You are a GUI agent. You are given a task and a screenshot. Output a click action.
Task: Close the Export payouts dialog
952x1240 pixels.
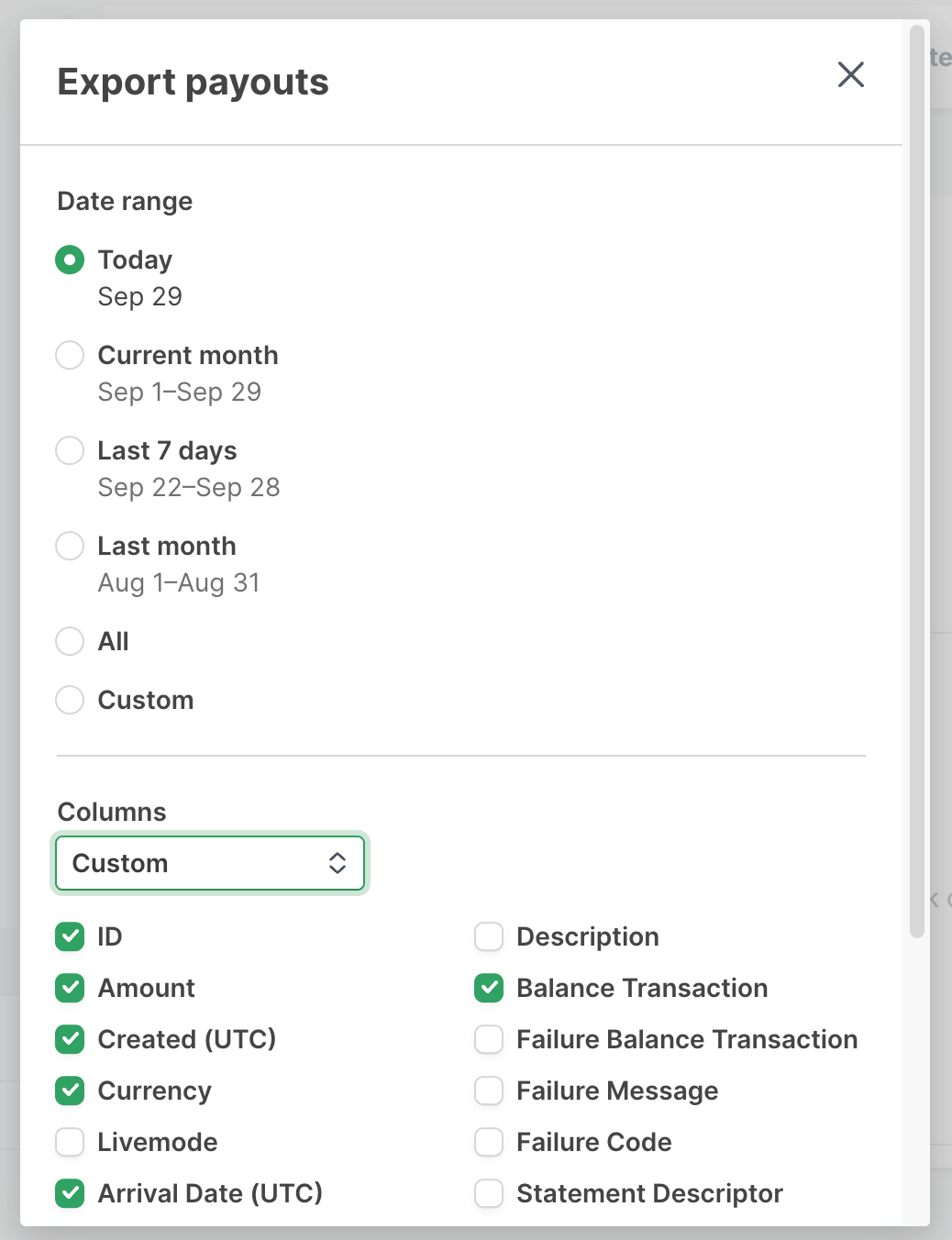(850, 74)
